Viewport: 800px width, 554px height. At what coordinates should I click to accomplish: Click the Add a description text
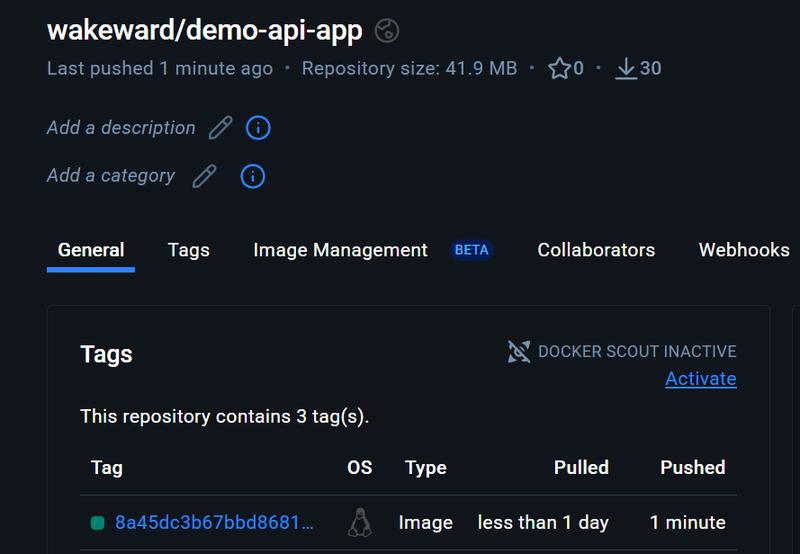121,128
